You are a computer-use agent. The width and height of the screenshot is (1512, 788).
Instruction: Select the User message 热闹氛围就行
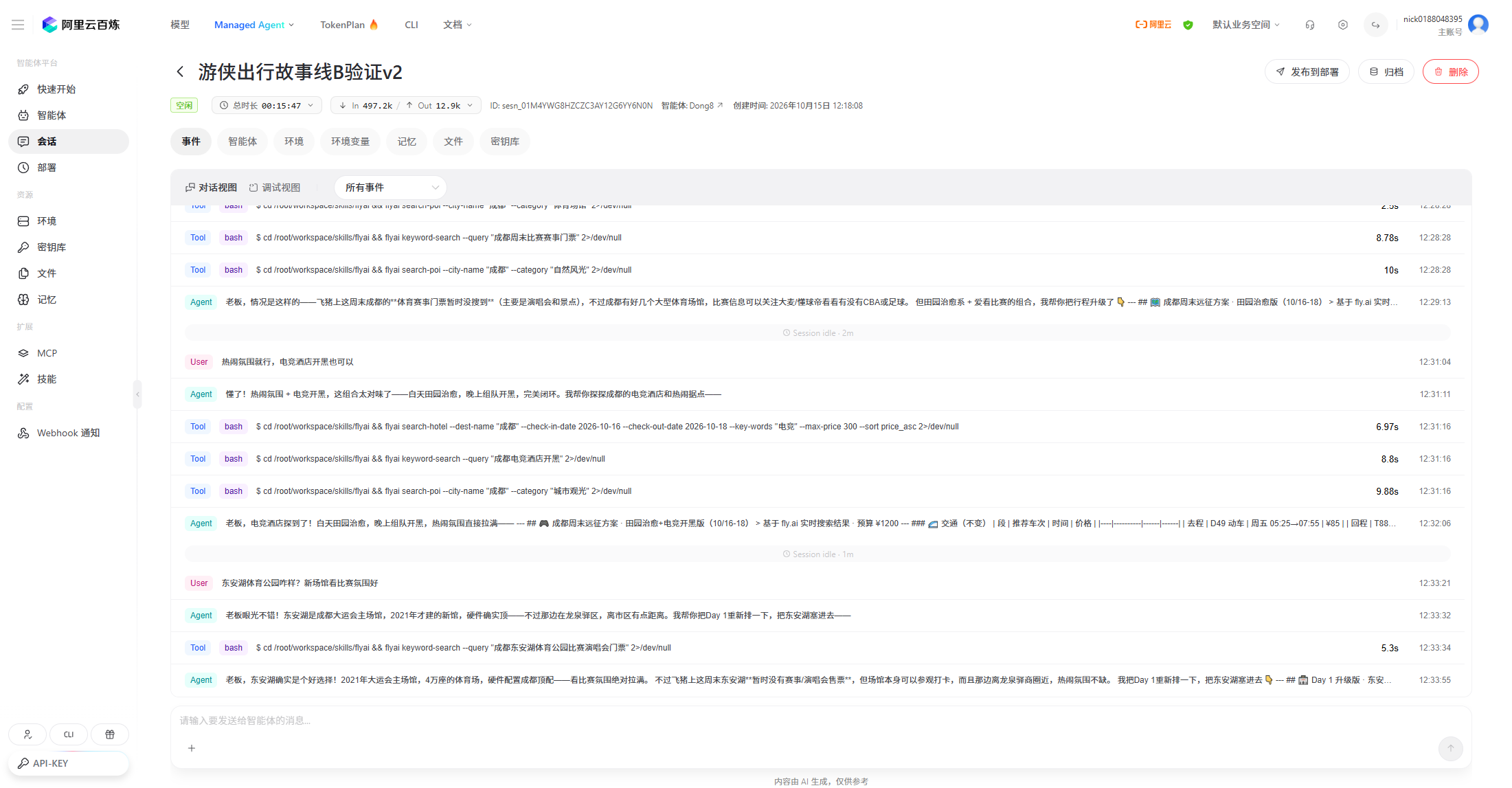click(x=817, y=362)
